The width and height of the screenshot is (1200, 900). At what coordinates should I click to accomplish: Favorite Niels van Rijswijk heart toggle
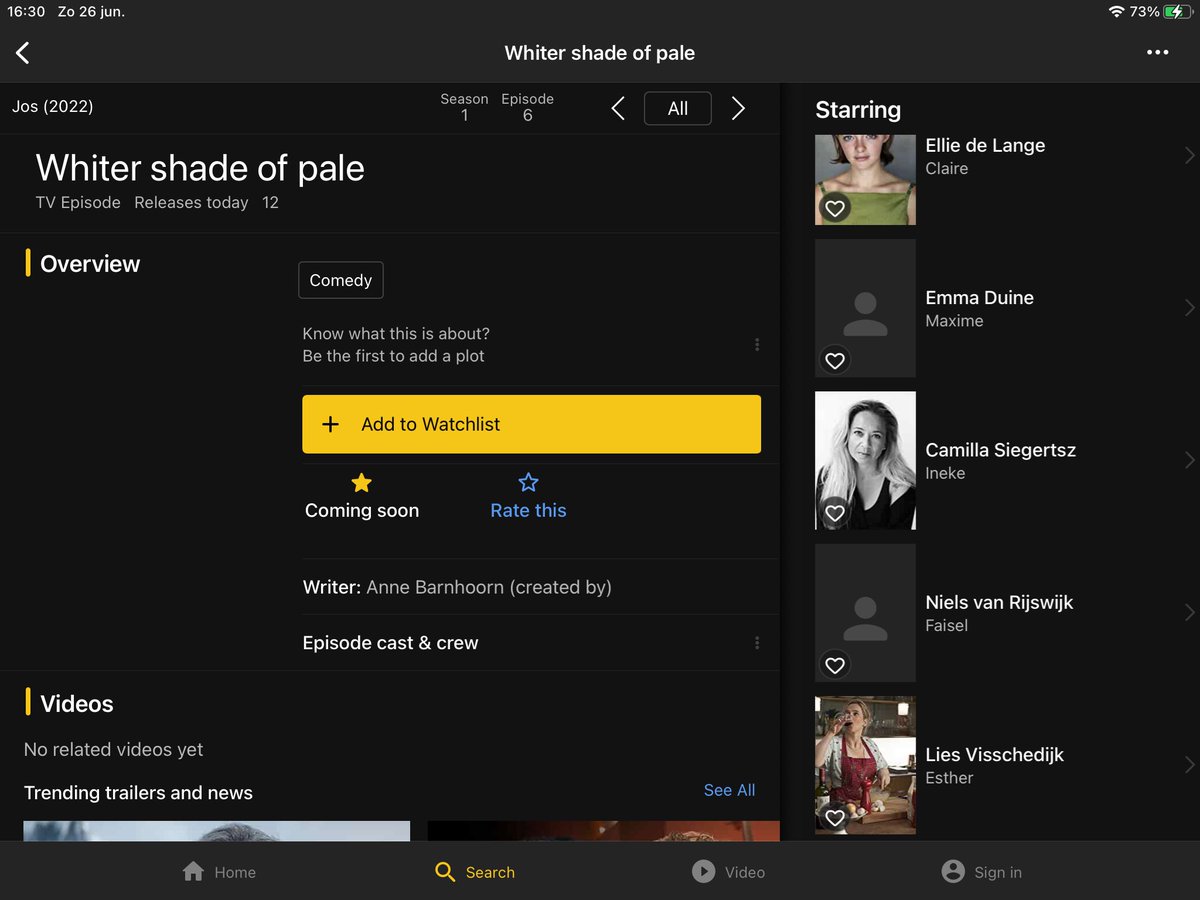click(835, 665)
